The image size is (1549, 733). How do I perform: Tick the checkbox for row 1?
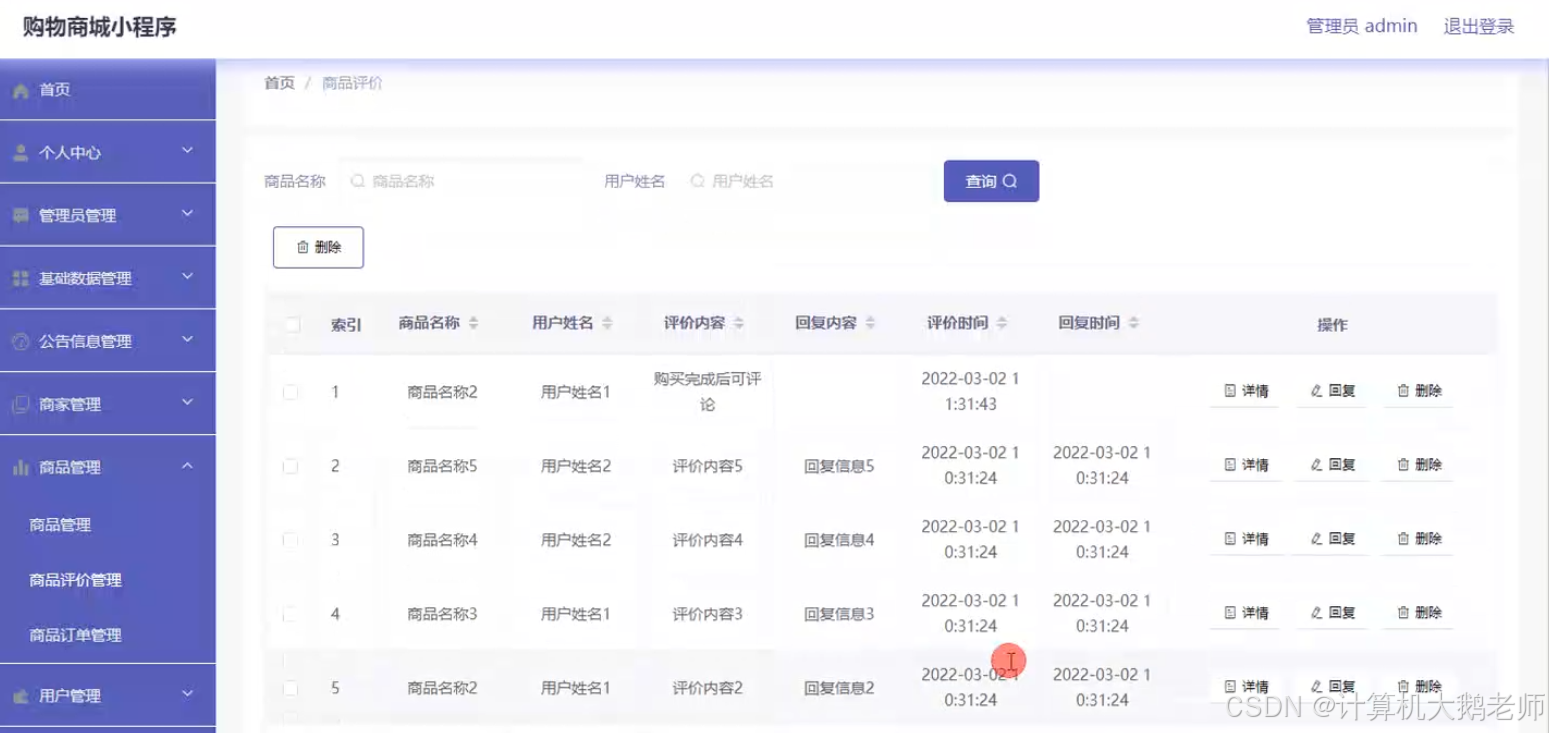291,392
